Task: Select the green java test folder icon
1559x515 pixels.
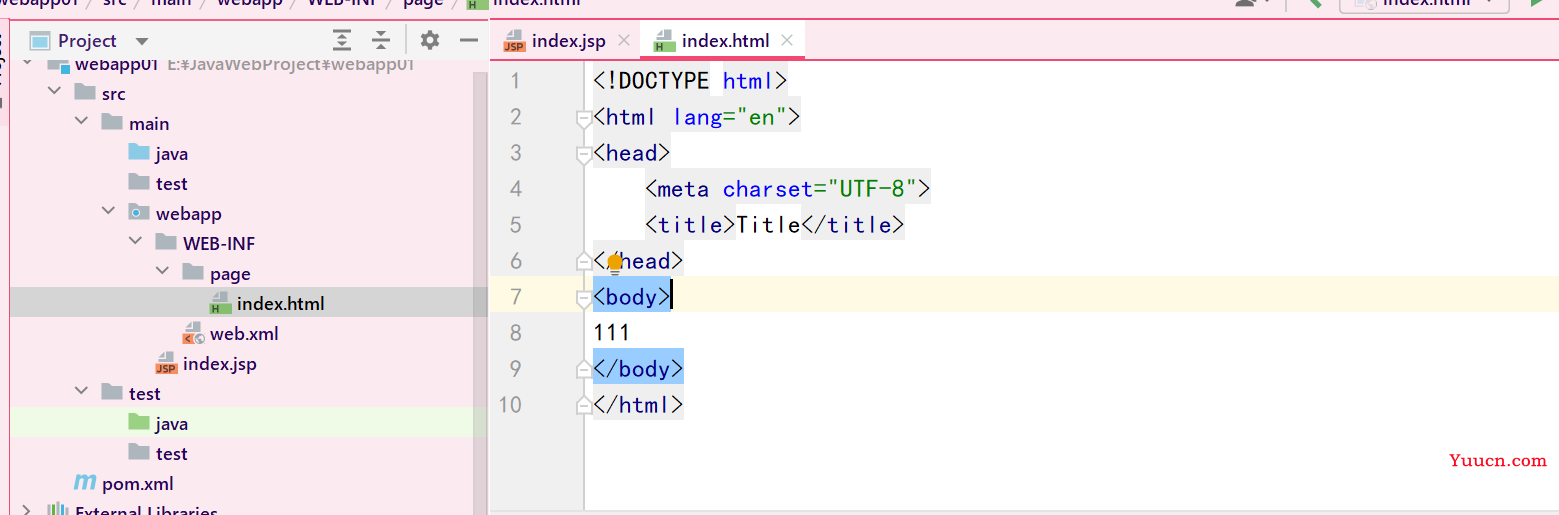Action: click(x=139, y=423)
